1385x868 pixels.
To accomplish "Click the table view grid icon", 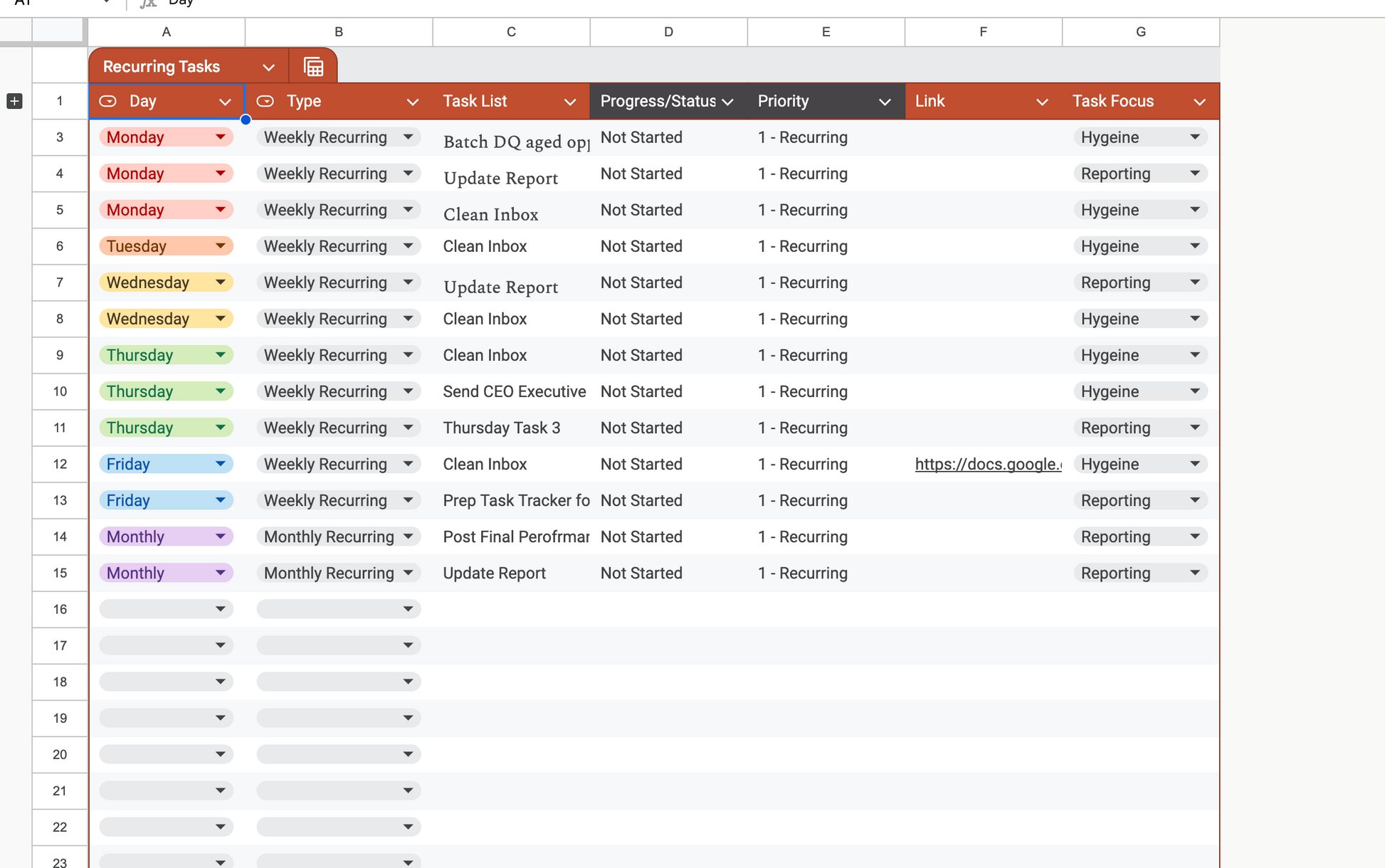I will click(x=313, y=67).
